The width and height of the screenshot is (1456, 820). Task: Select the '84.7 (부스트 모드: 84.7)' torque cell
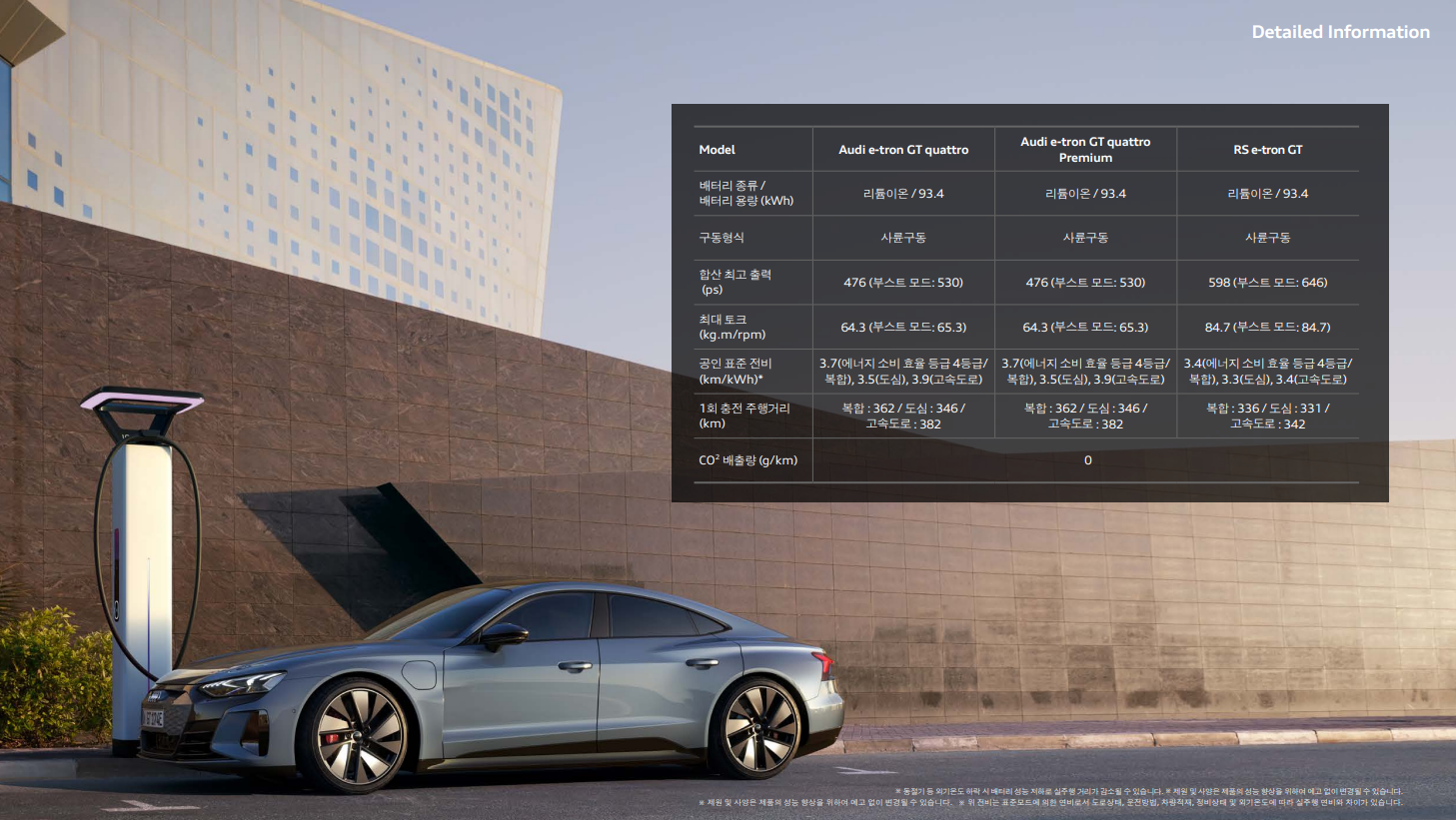point(1267,327)
